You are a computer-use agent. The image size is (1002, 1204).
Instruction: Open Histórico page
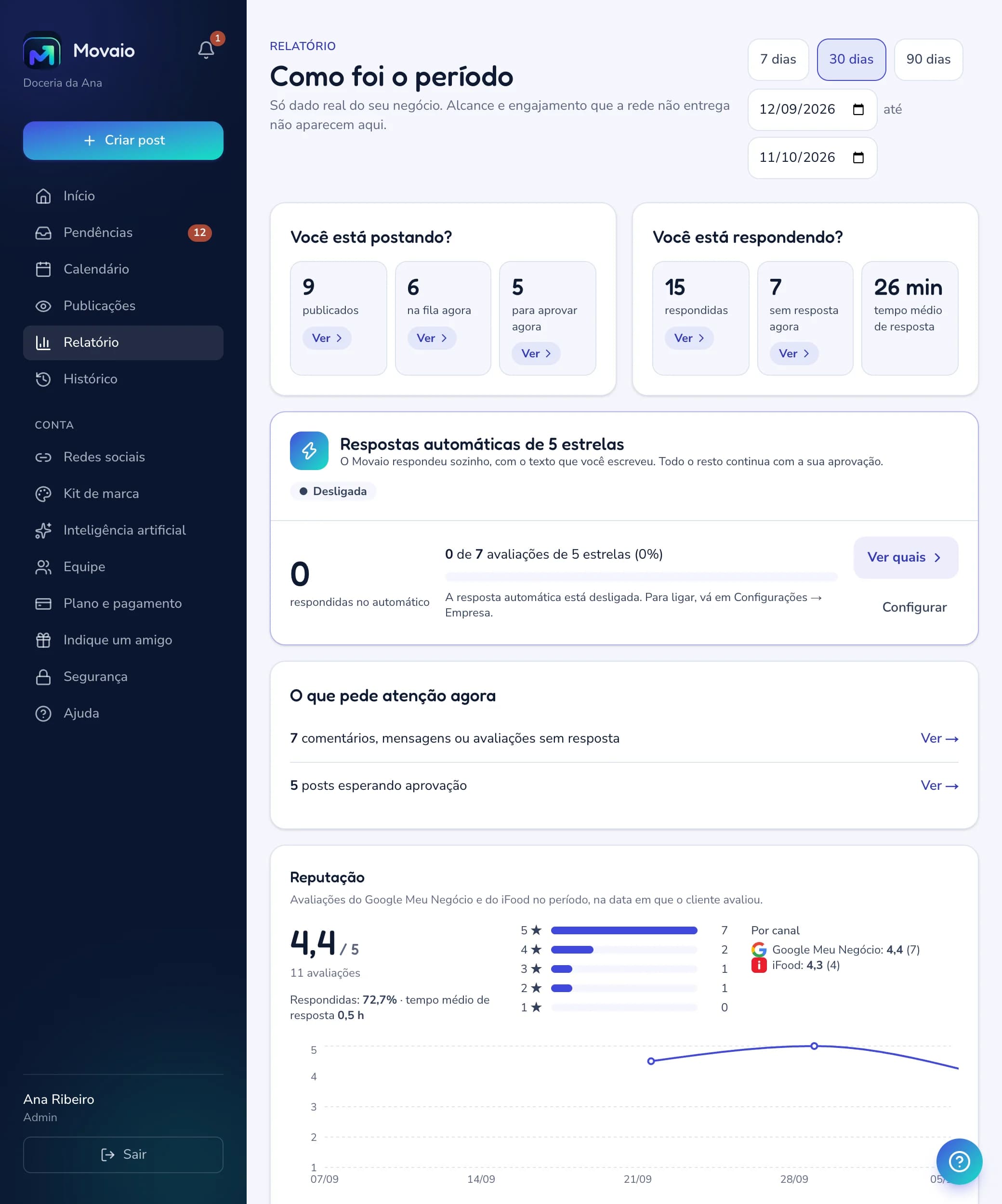[x=123, y=380]
